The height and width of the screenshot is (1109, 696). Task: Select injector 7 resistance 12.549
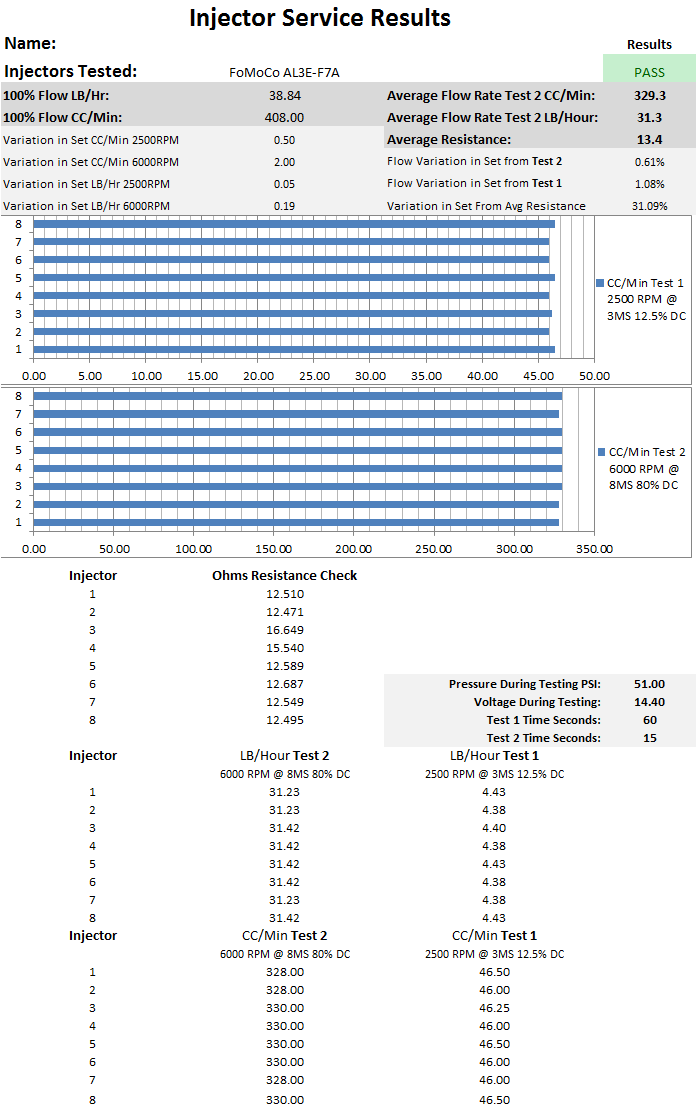(285, 702)
